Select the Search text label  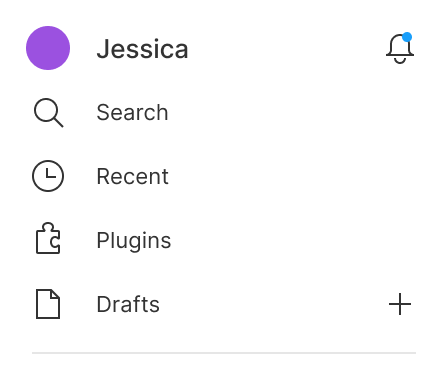tap(132, 112)
